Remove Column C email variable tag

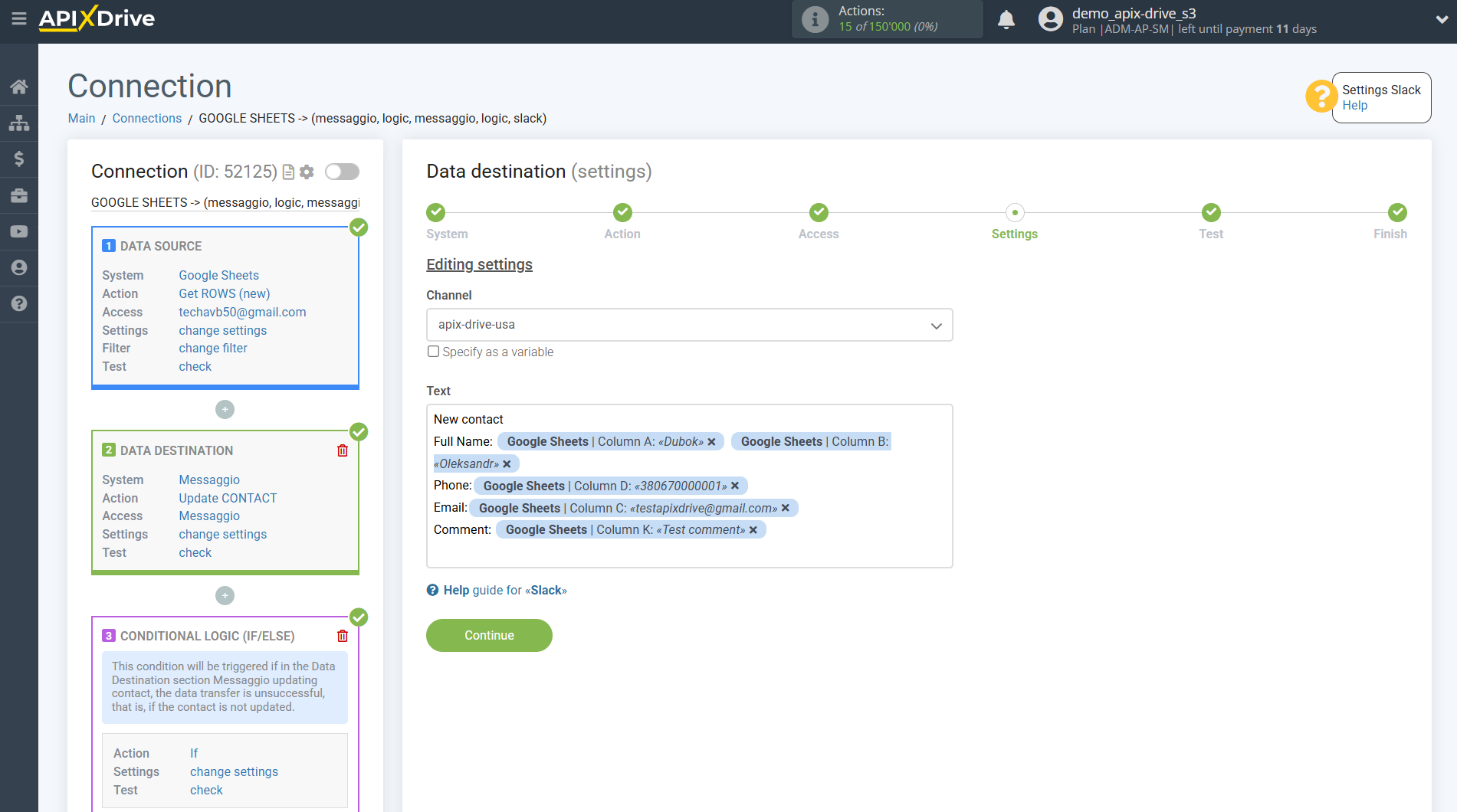[x=786, y=508]
